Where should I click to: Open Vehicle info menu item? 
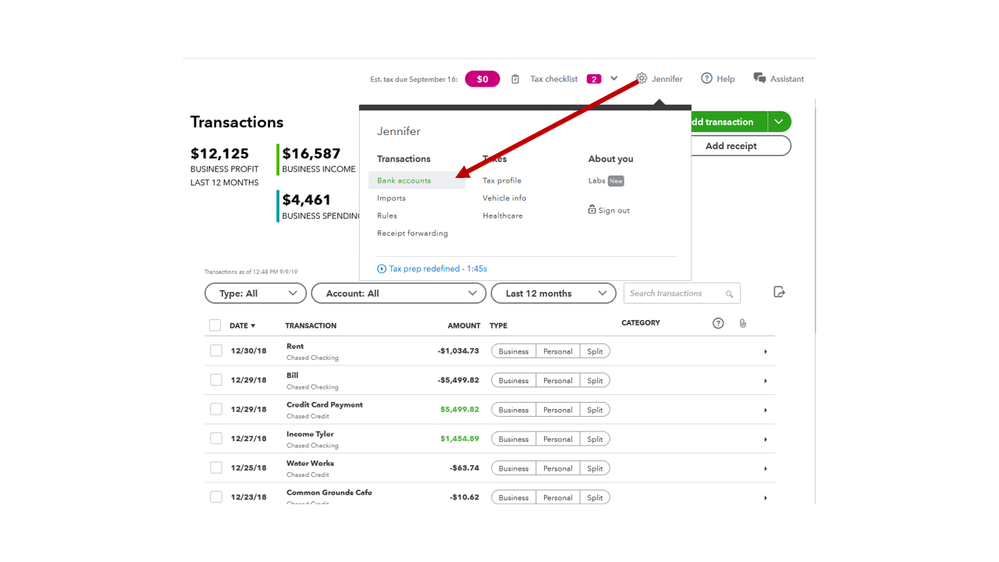click(x=504, y=198)
